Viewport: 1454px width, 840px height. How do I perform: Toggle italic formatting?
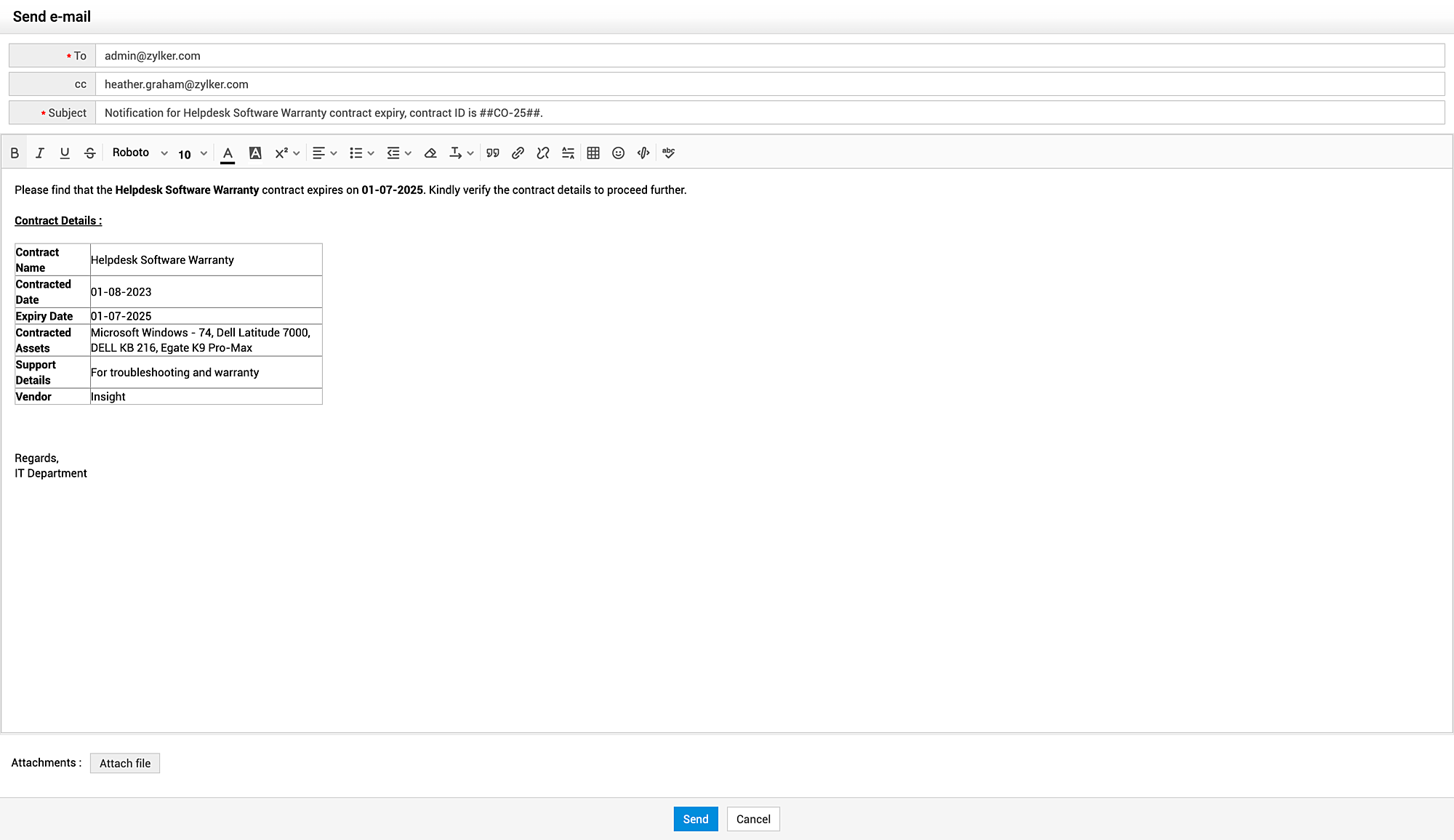click(x=40, y=153)
